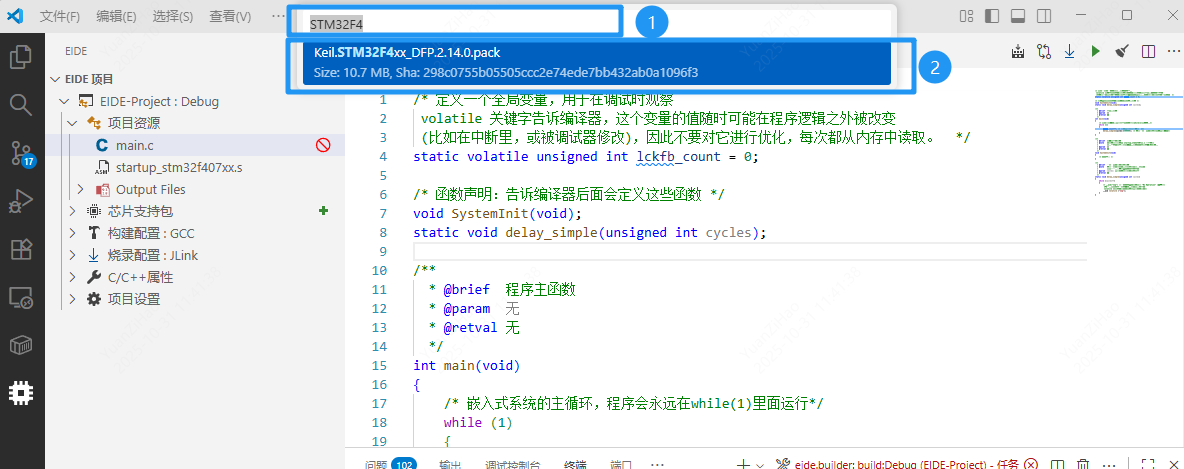Open the 文件(F) menu
Screen dimensions: 1184x469
(61, 16)
